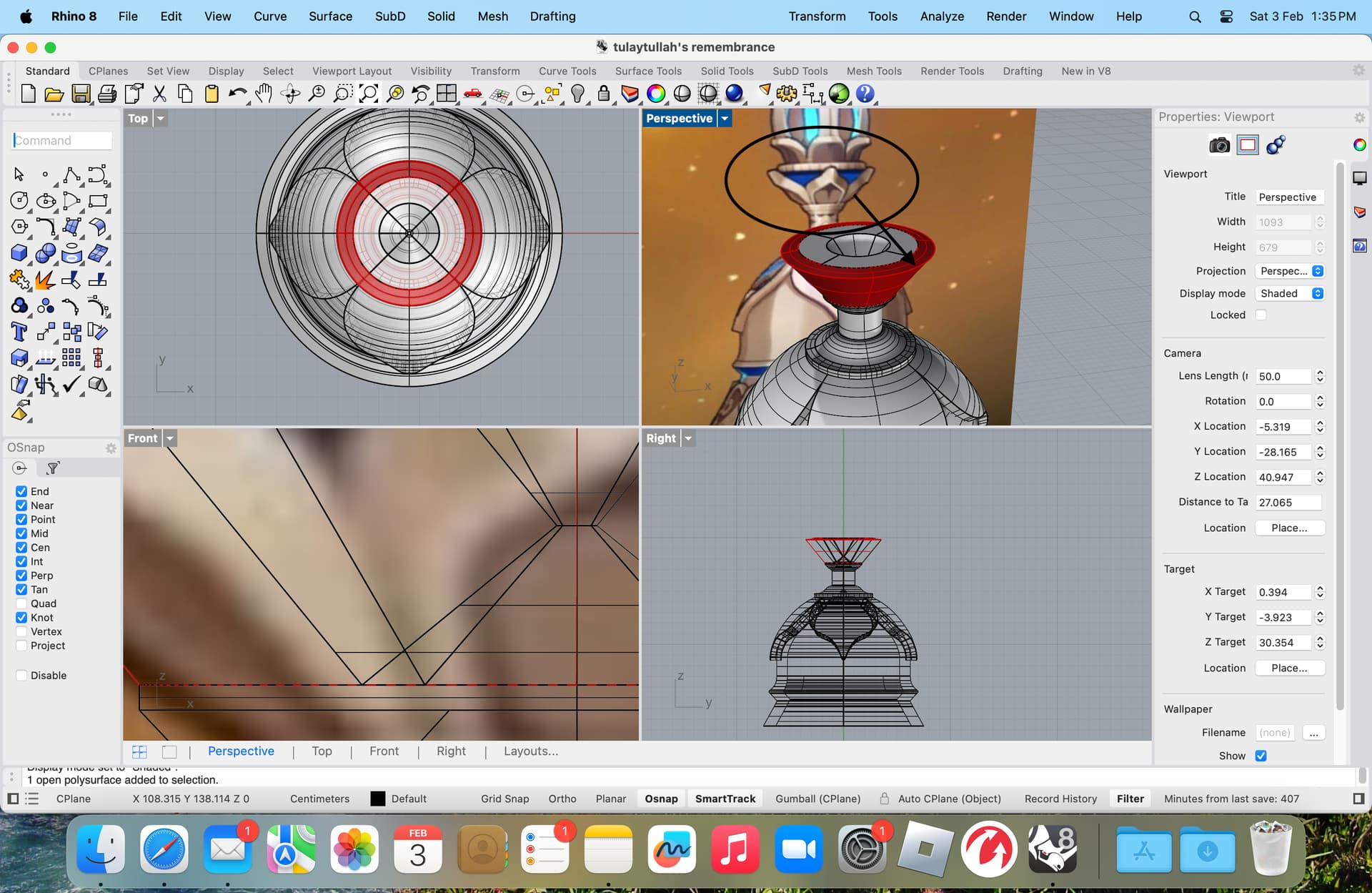Image resolution: width=1372 pixels, height=893 pixels.
Task: Open the Display mode Shaded dropdown
Action: coord(1291,294)
